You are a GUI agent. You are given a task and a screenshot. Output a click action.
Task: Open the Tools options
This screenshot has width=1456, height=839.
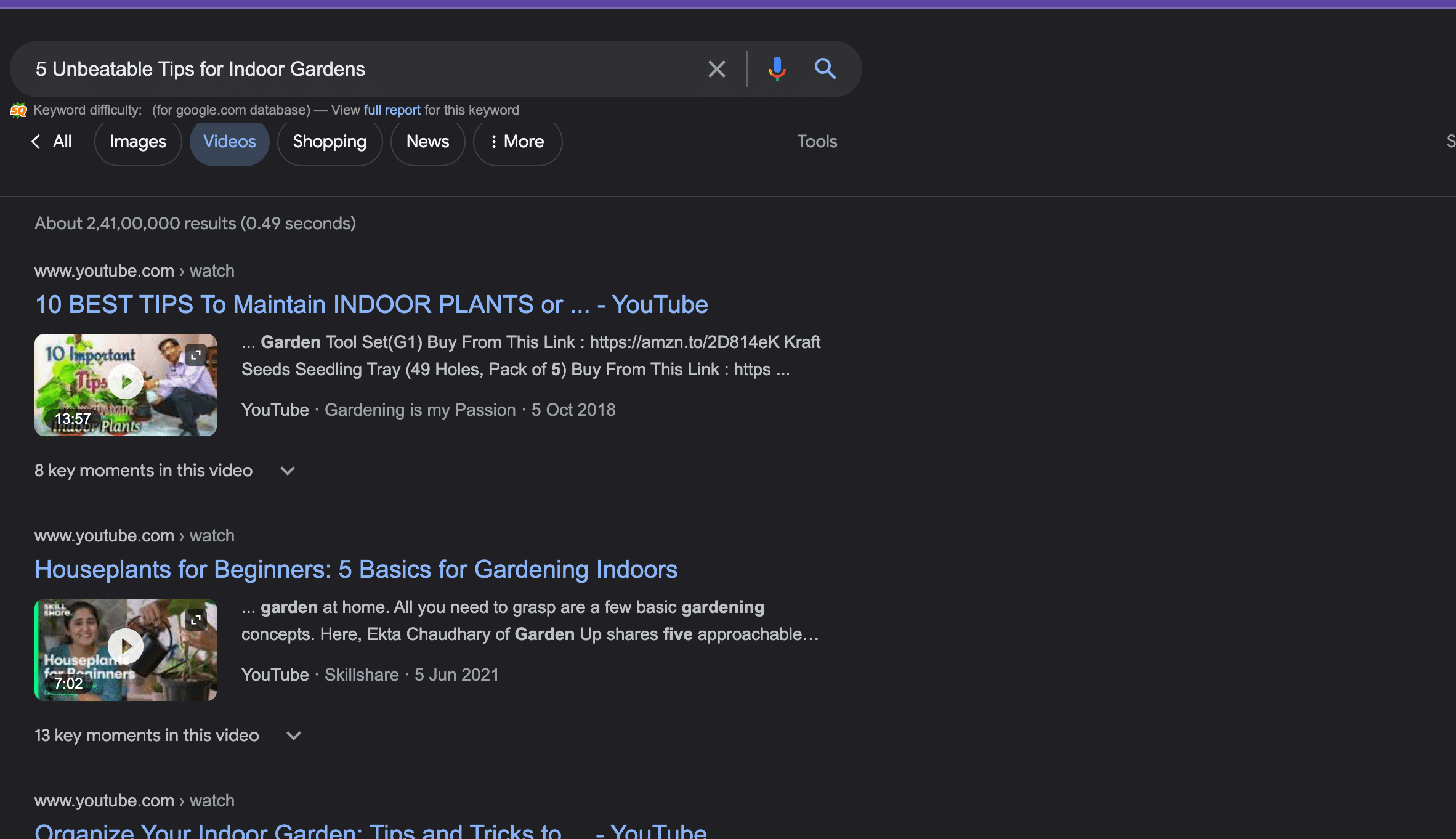[x=817, y=142]
